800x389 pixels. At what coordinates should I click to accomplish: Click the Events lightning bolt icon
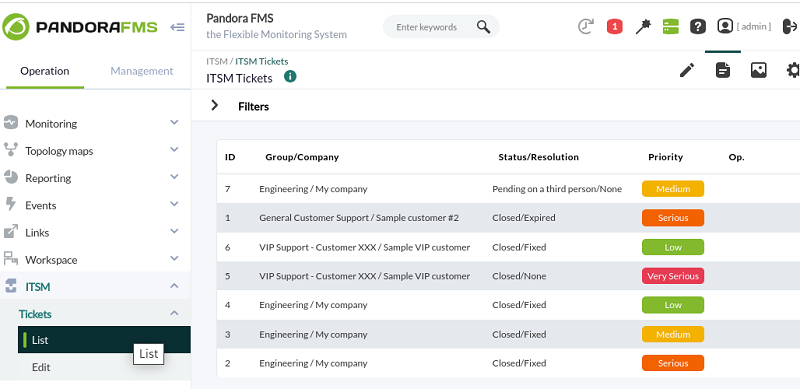tap(11, 204)
